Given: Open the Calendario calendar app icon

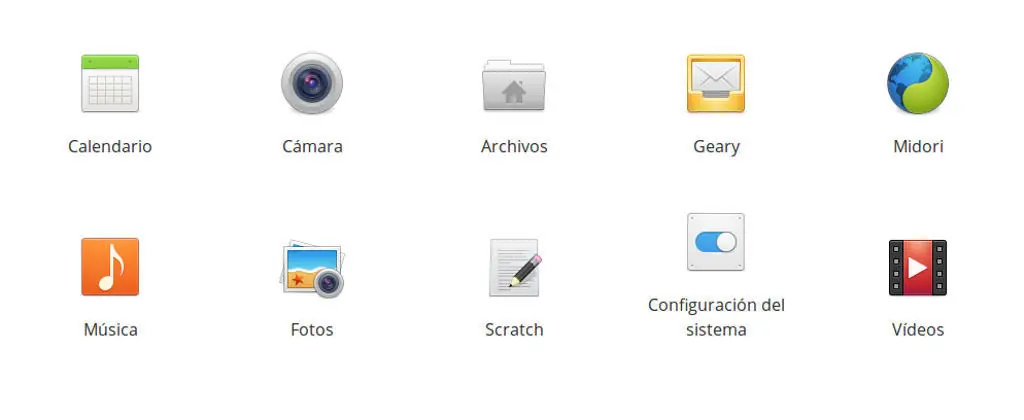Looking at the screenshot, I should tap(110, 83).
